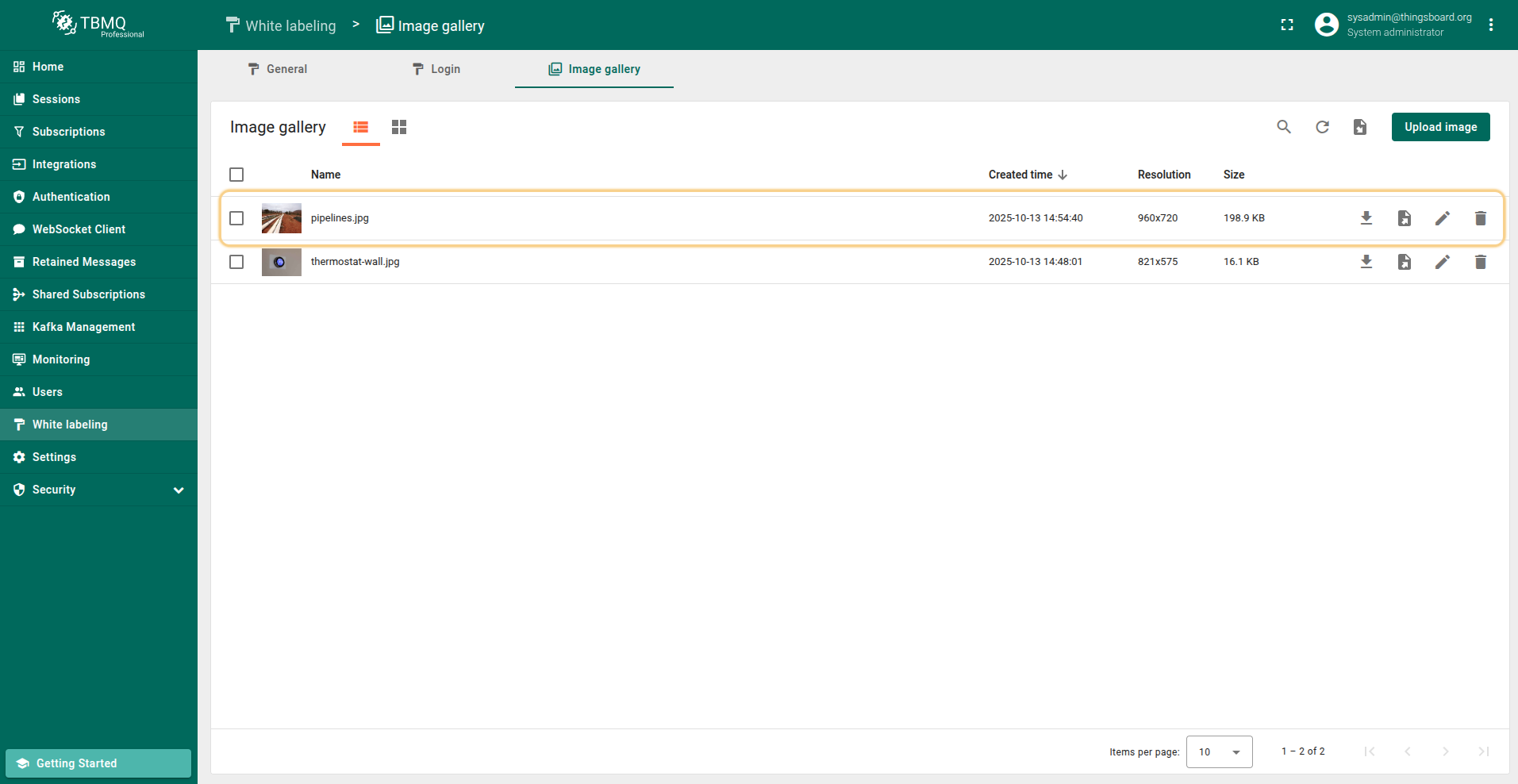1518x784 pixels.
Task: Tick the select-all checkbox in header
Action: click(x=236, y=175)
